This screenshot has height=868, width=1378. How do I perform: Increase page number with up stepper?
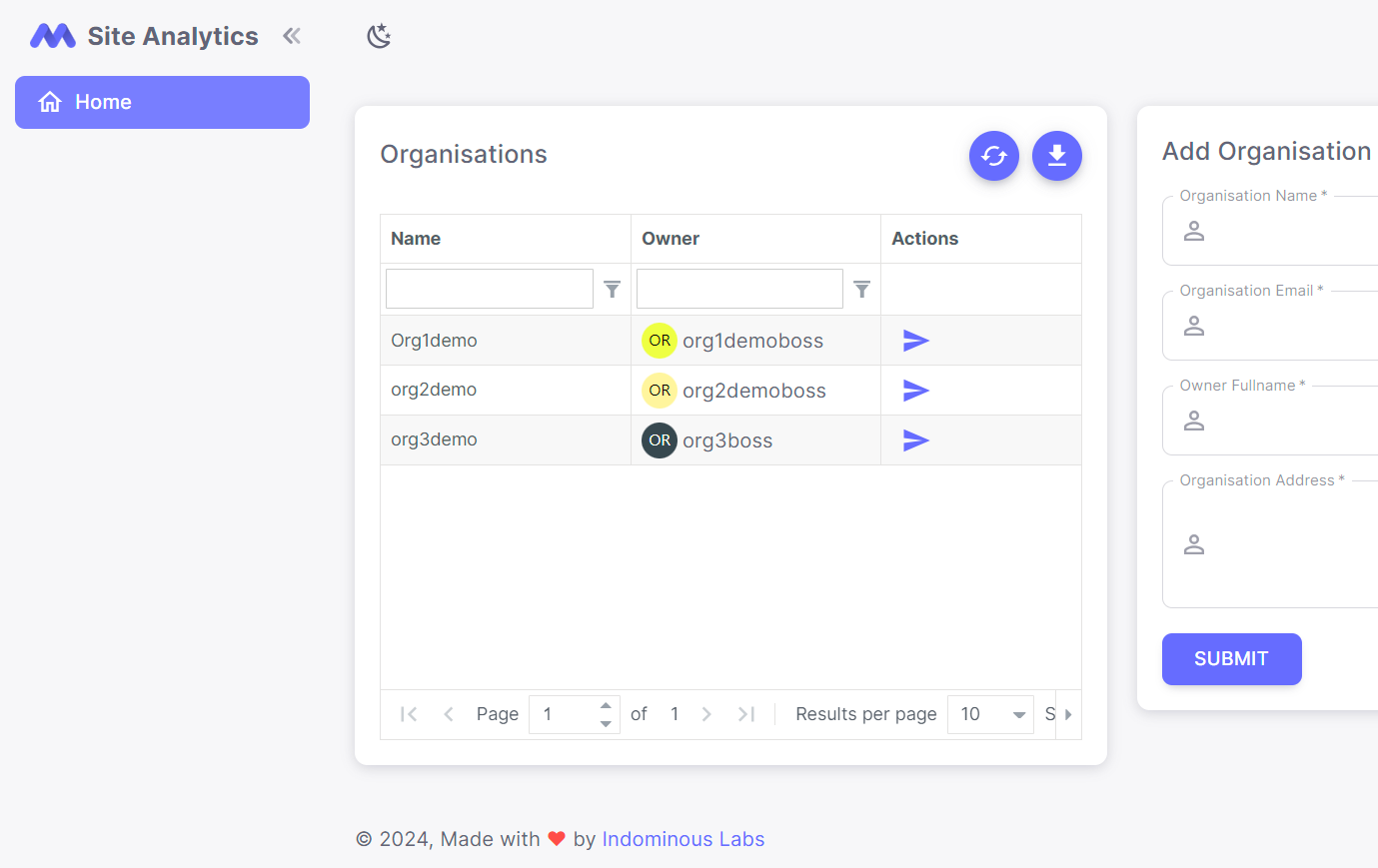click(x=606, y=706)
